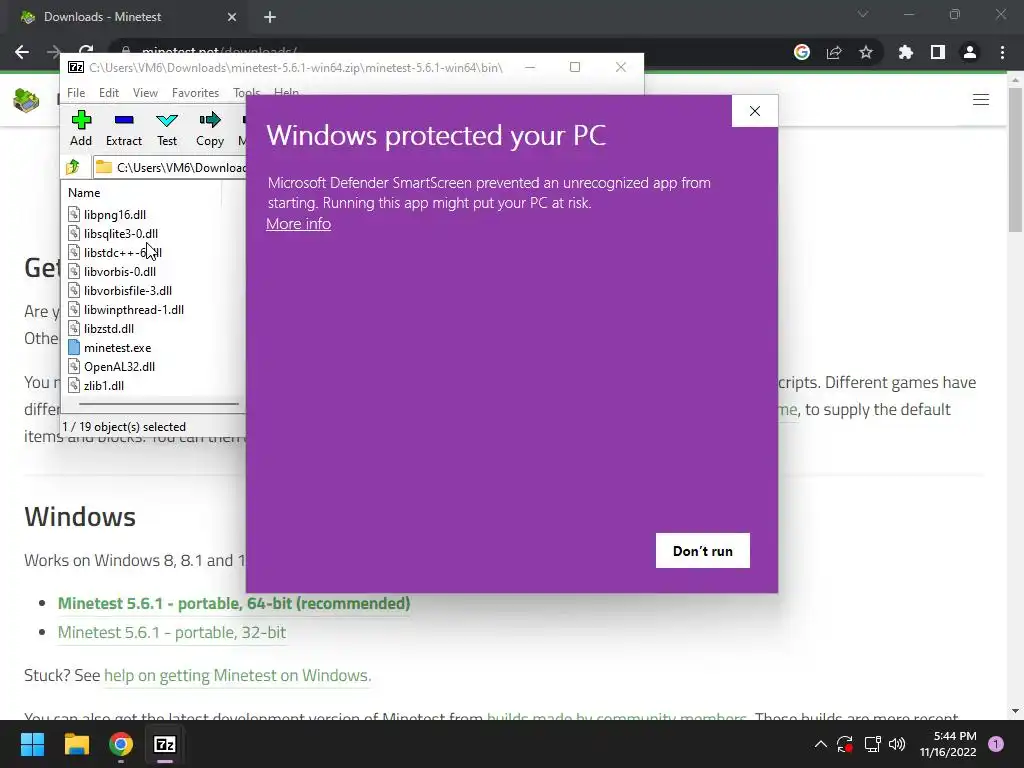Click the Test icon in 7-Zip

click(x=167, y=129)
